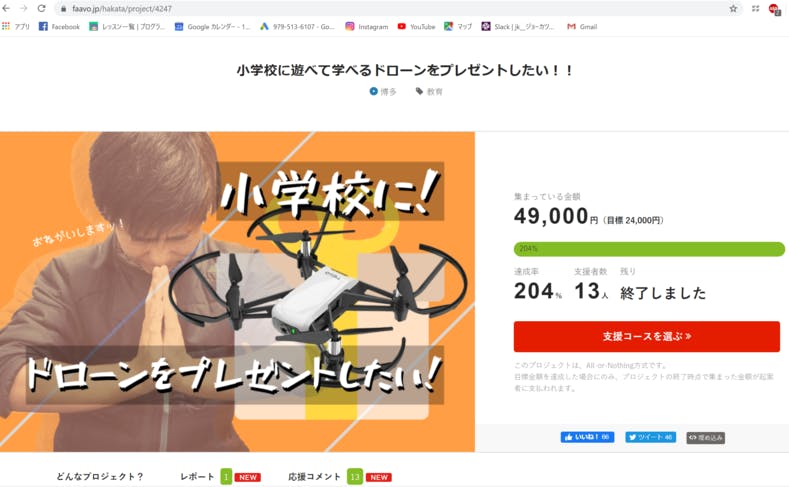Screen dimensions: 789x487
Task: Open the Slack bookmark
Action: tap(518, 27)
